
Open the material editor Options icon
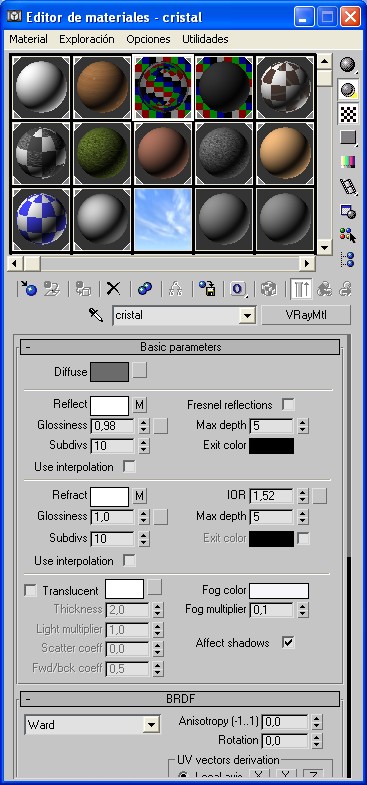[x=347, y=211]
